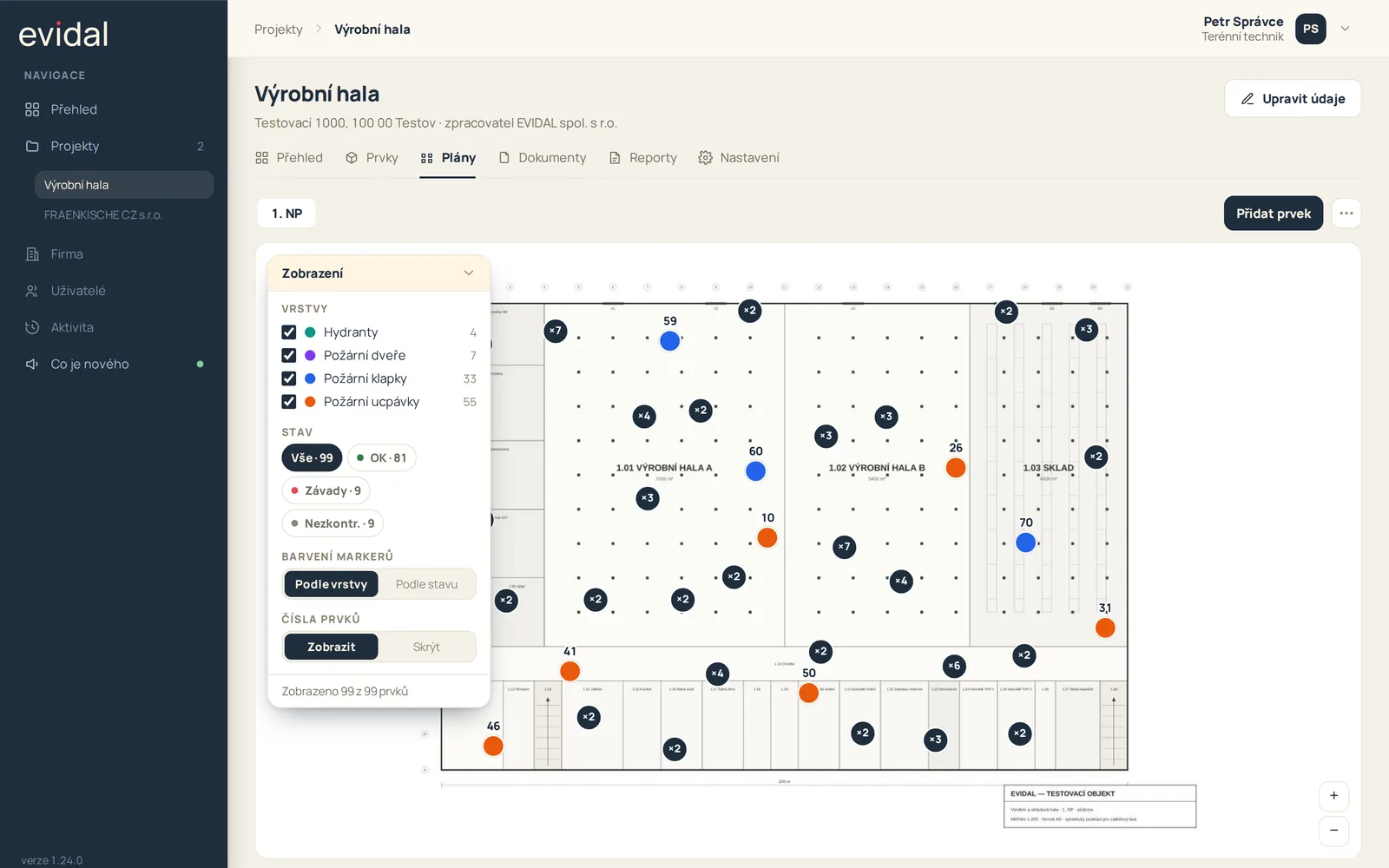Collapse the Zobrazení panel chevron

click(469, 273)
